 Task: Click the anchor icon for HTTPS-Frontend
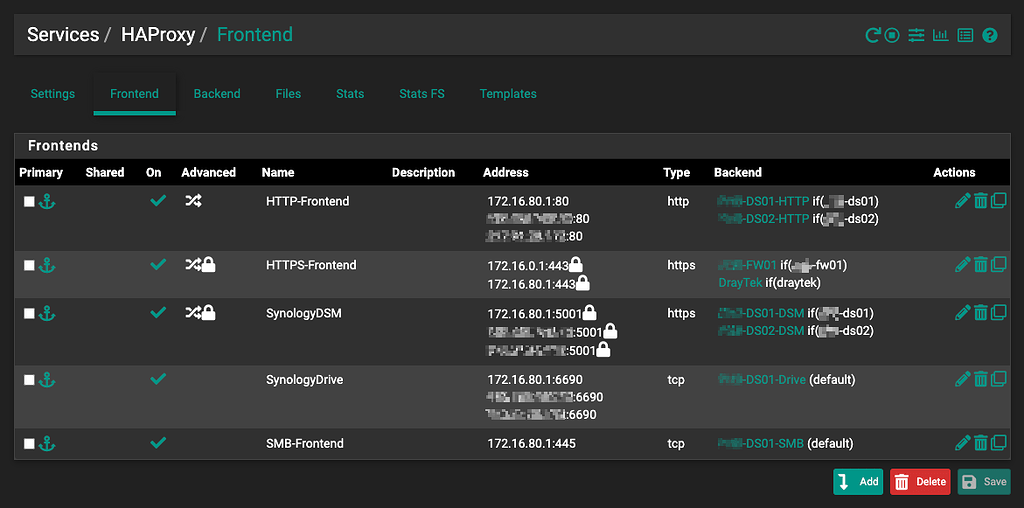(x=47, y=265)
